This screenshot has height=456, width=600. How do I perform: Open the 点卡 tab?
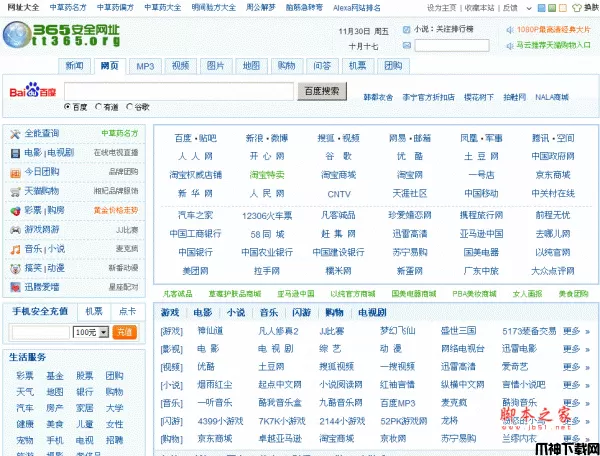click(x=128, y=311)
